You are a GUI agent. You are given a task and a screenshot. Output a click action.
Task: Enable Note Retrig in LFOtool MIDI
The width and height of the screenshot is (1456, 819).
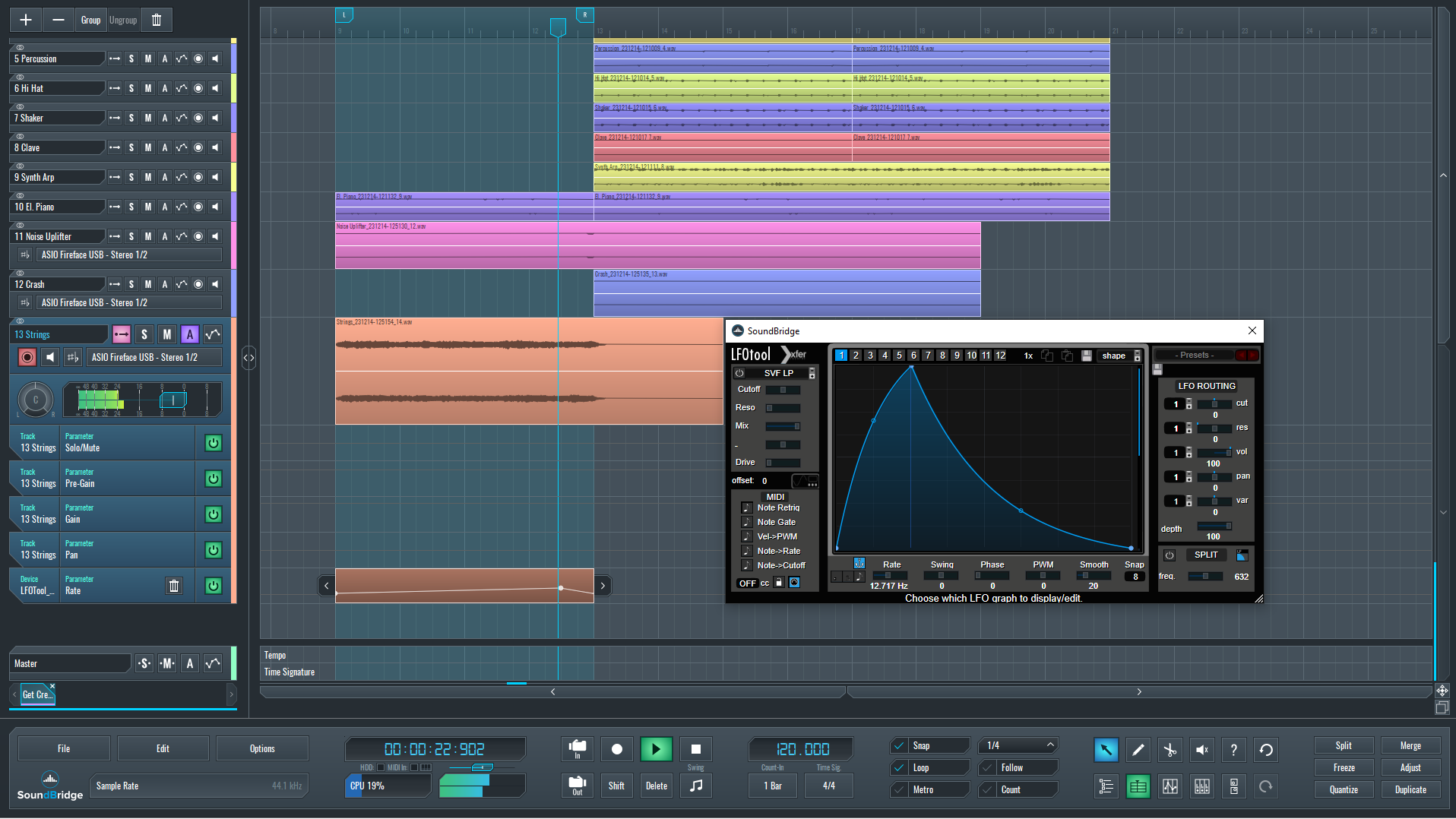click(x=746, y=508)
